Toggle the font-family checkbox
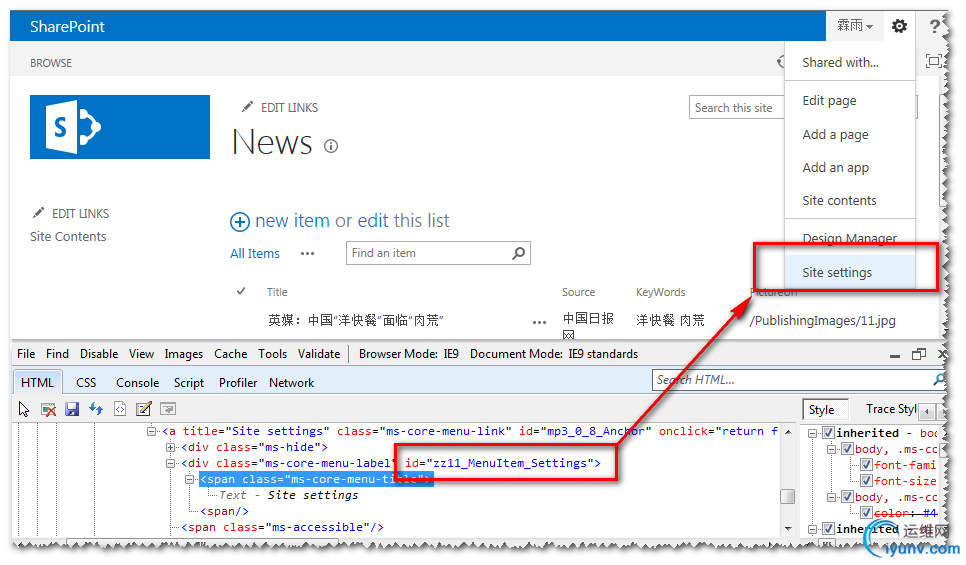Screen dimensions: 966x565 coord(866,465)
